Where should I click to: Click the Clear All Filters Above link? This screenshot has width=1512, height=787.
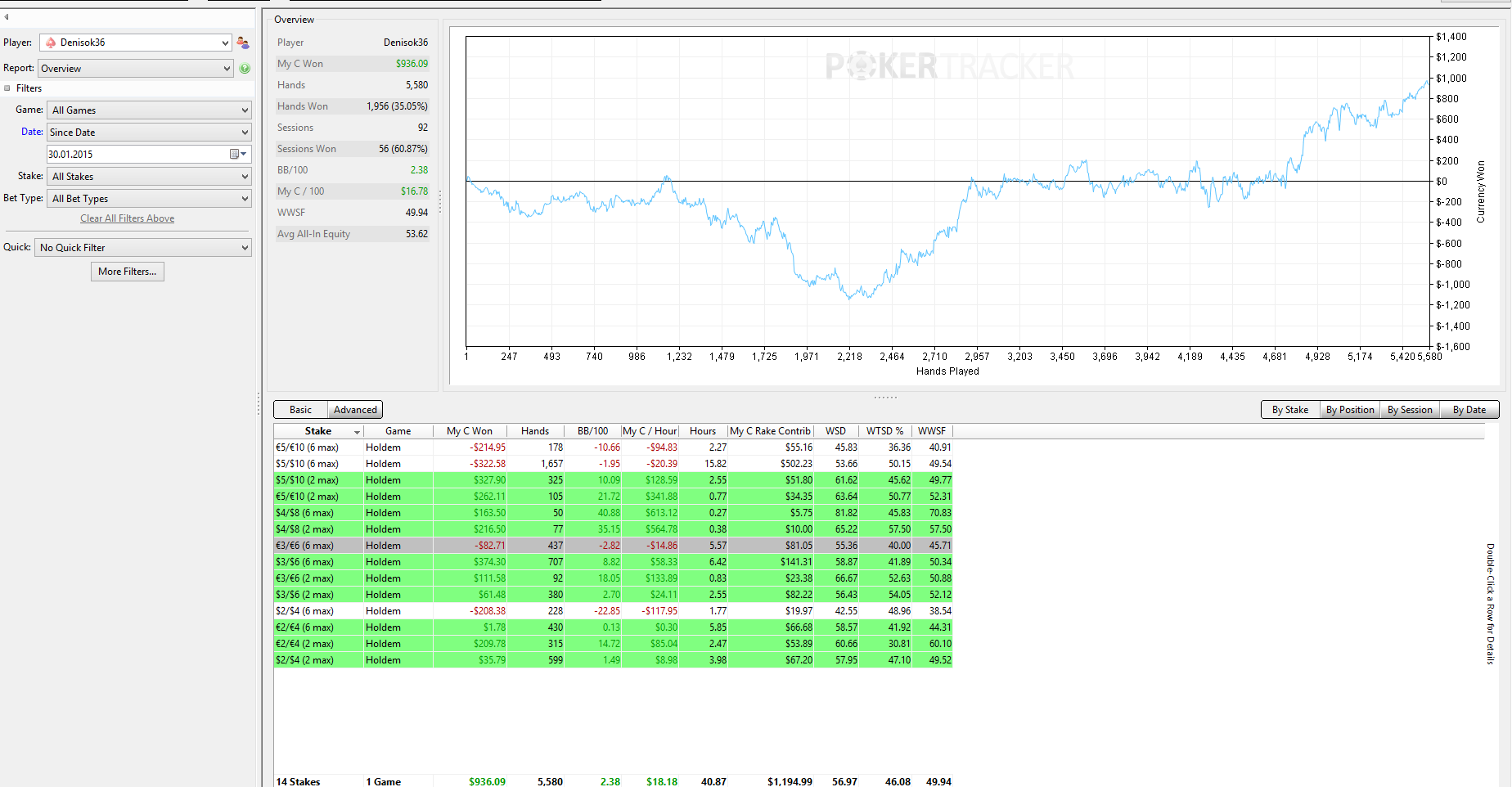pos(127,218)
